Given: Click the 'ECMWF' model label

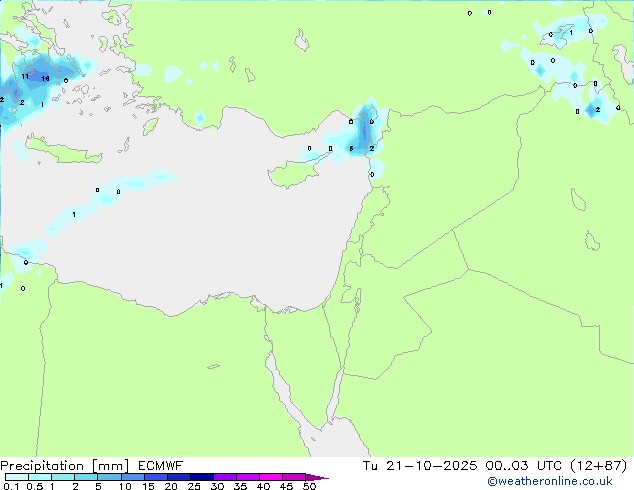Looking at the screenshot, I should pyautogui.click(x=161, y=466).
